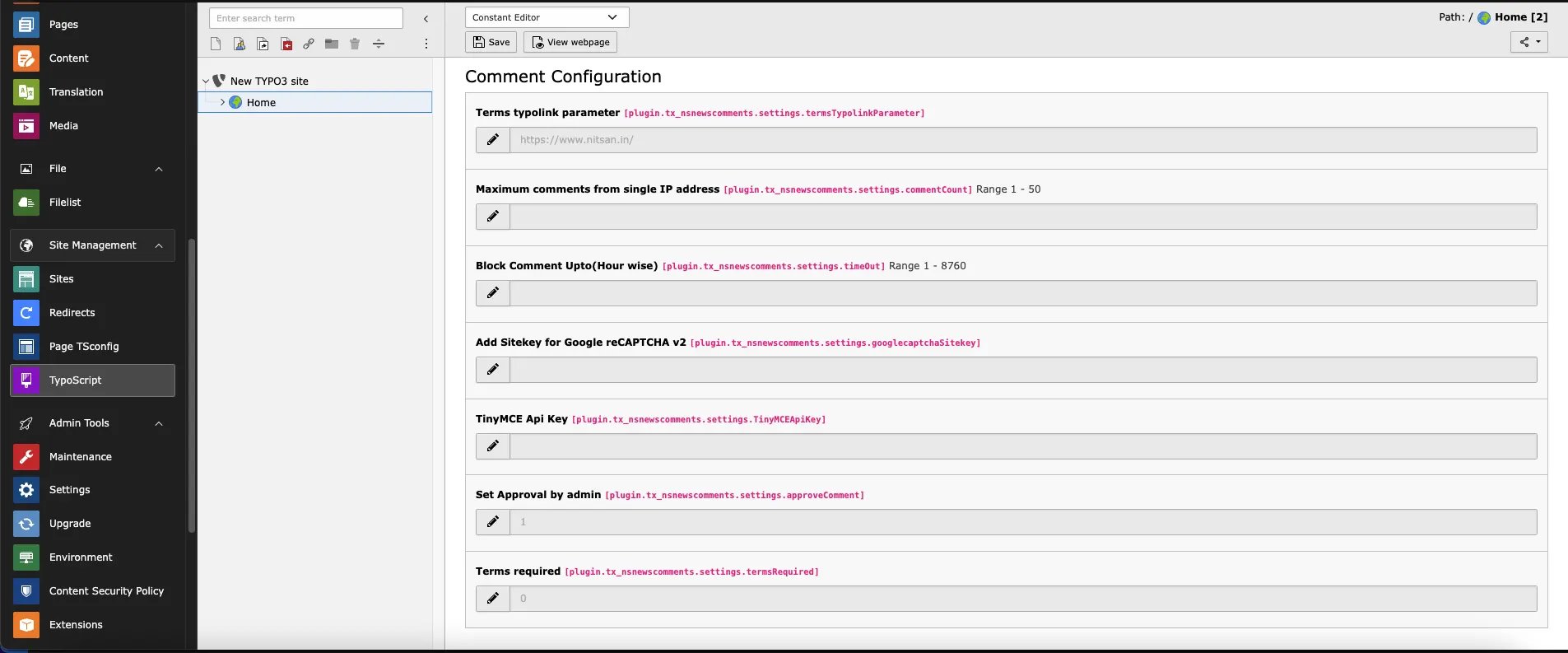Collapse the Site Management module group
This screenshot has width=1568, height=653.
(159, 245)
